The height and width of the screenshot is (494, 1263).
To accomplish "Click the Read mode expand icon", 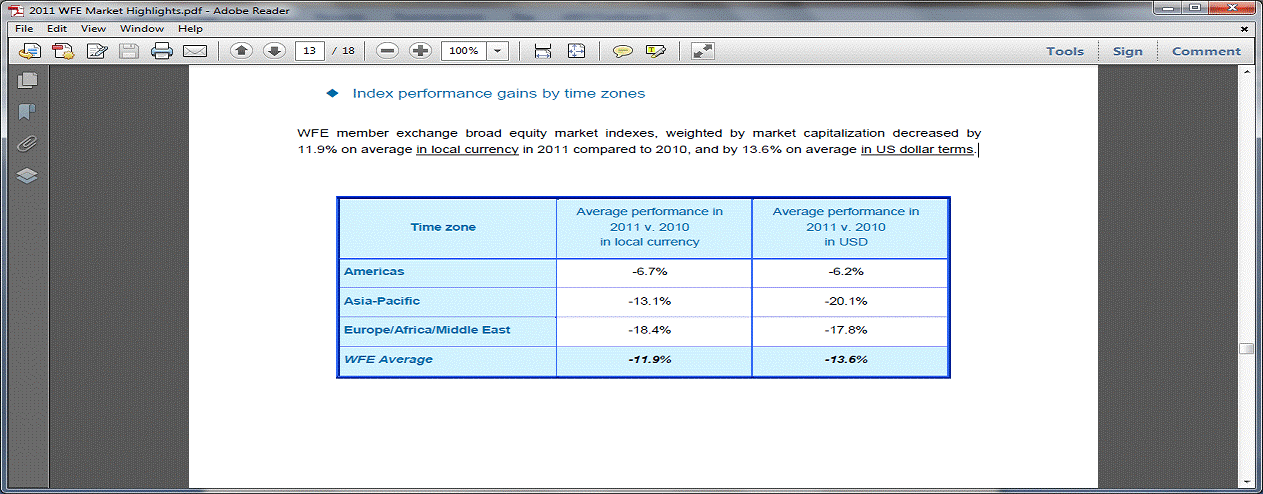I will pyautogui.click(x=703, y=51).
